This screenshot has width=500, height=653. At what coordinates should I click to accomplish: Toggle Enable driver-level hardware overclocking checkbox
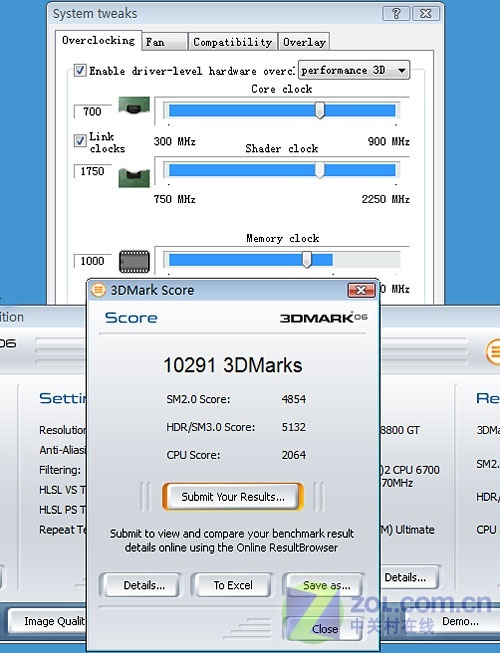(80, 70)
